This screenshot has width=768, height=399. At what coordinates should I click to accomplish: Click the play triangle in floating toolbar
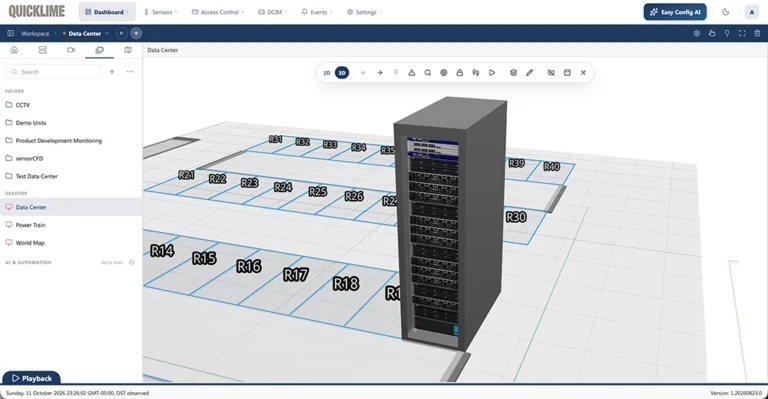click(x=492, y=73)
